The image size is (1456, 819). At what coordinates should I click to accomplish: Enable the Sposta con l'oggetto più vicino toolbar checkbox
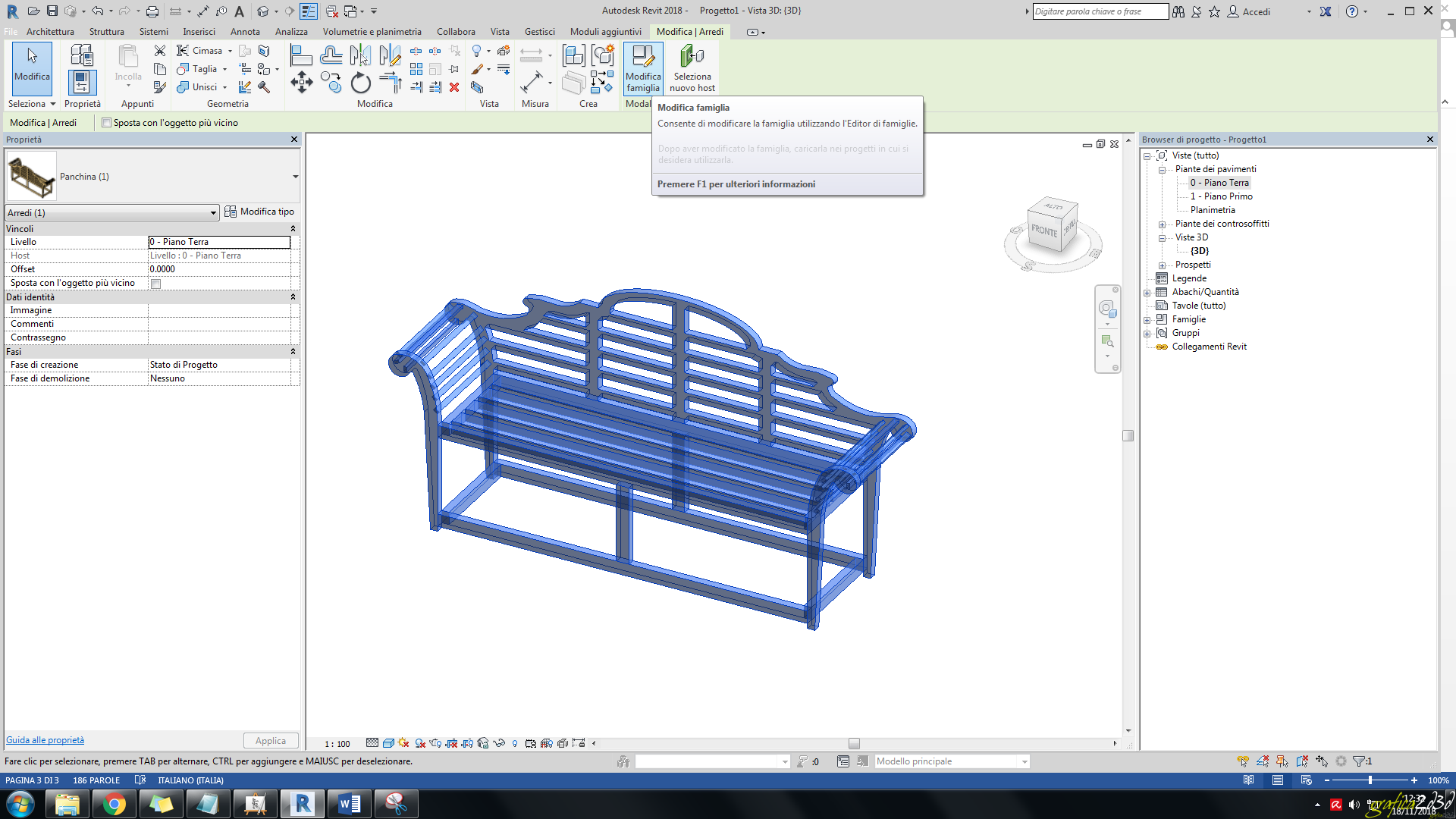(106, 122)
